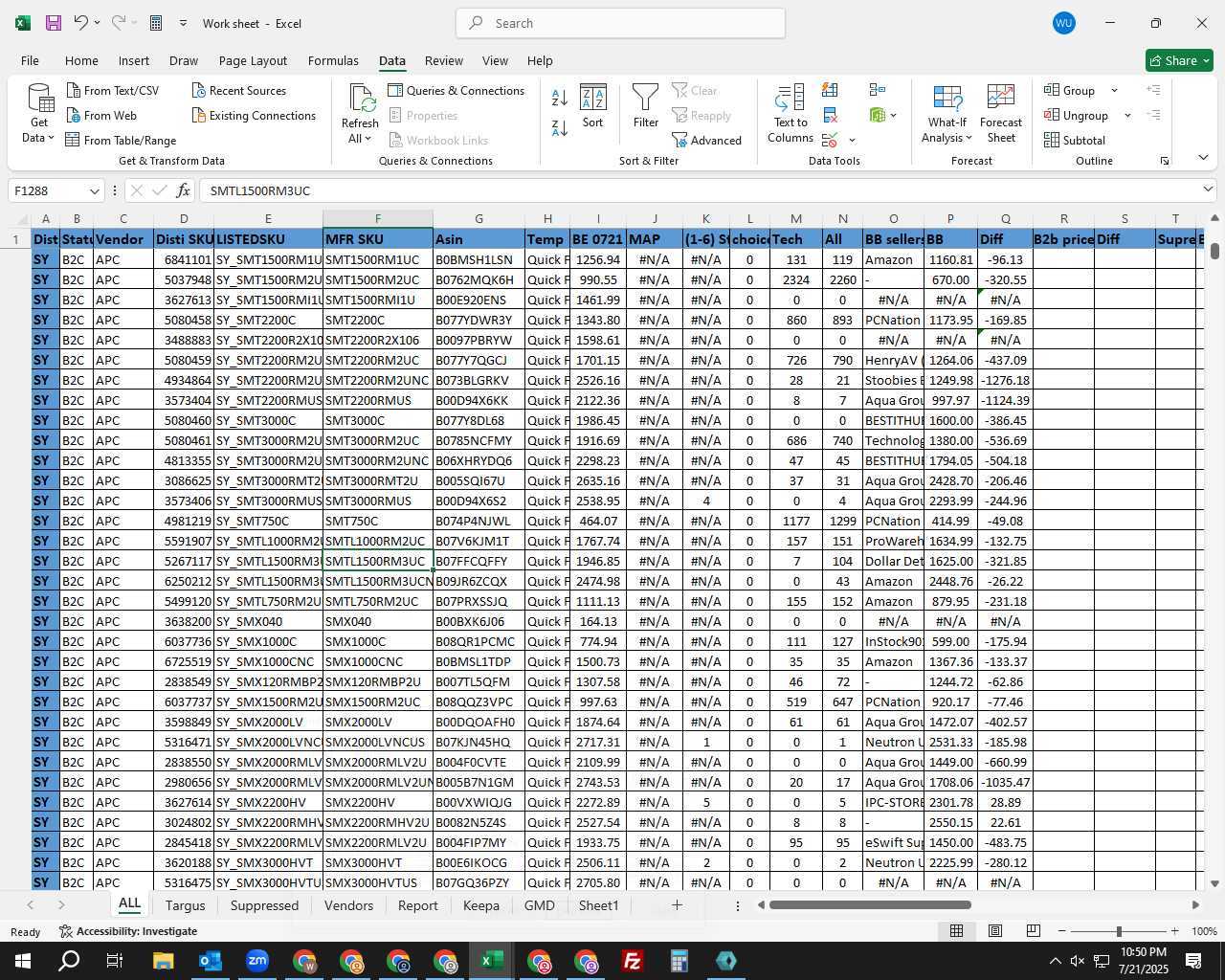Switch to the Keepa sheet tab
This screenshot has height=980, width=1225.
pos(481,905)
